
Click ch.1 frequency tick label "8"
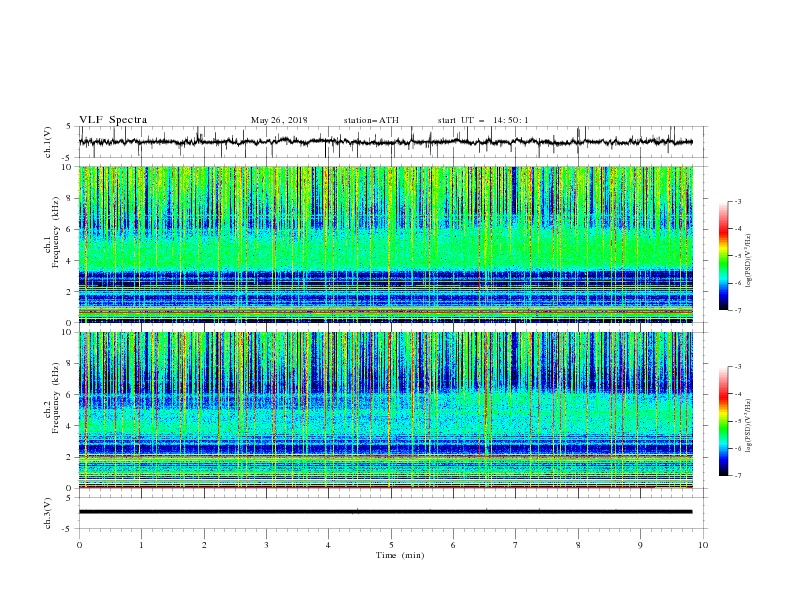70,198
